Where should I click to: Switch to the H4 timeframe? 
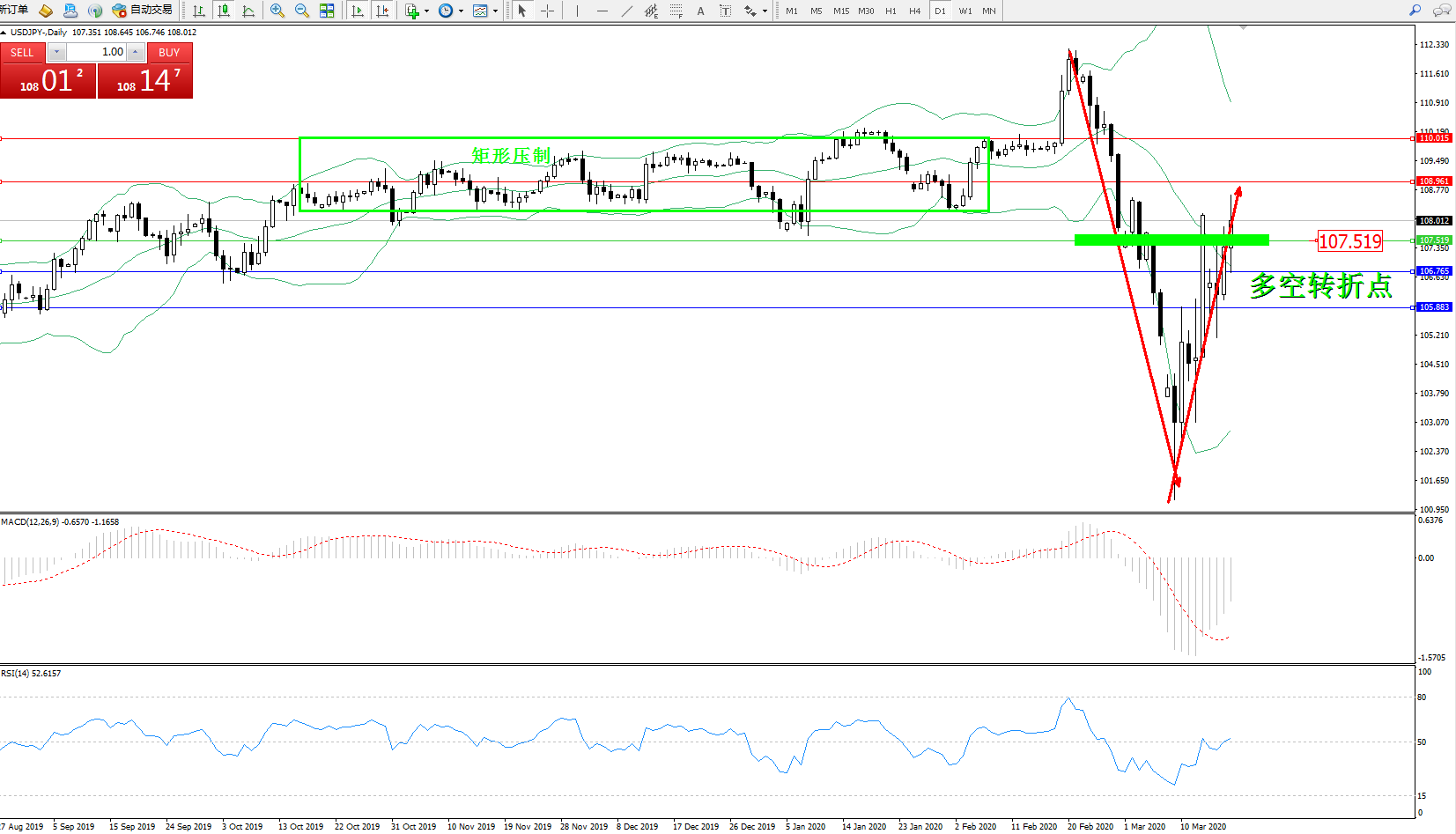click(x=914, y=11)
